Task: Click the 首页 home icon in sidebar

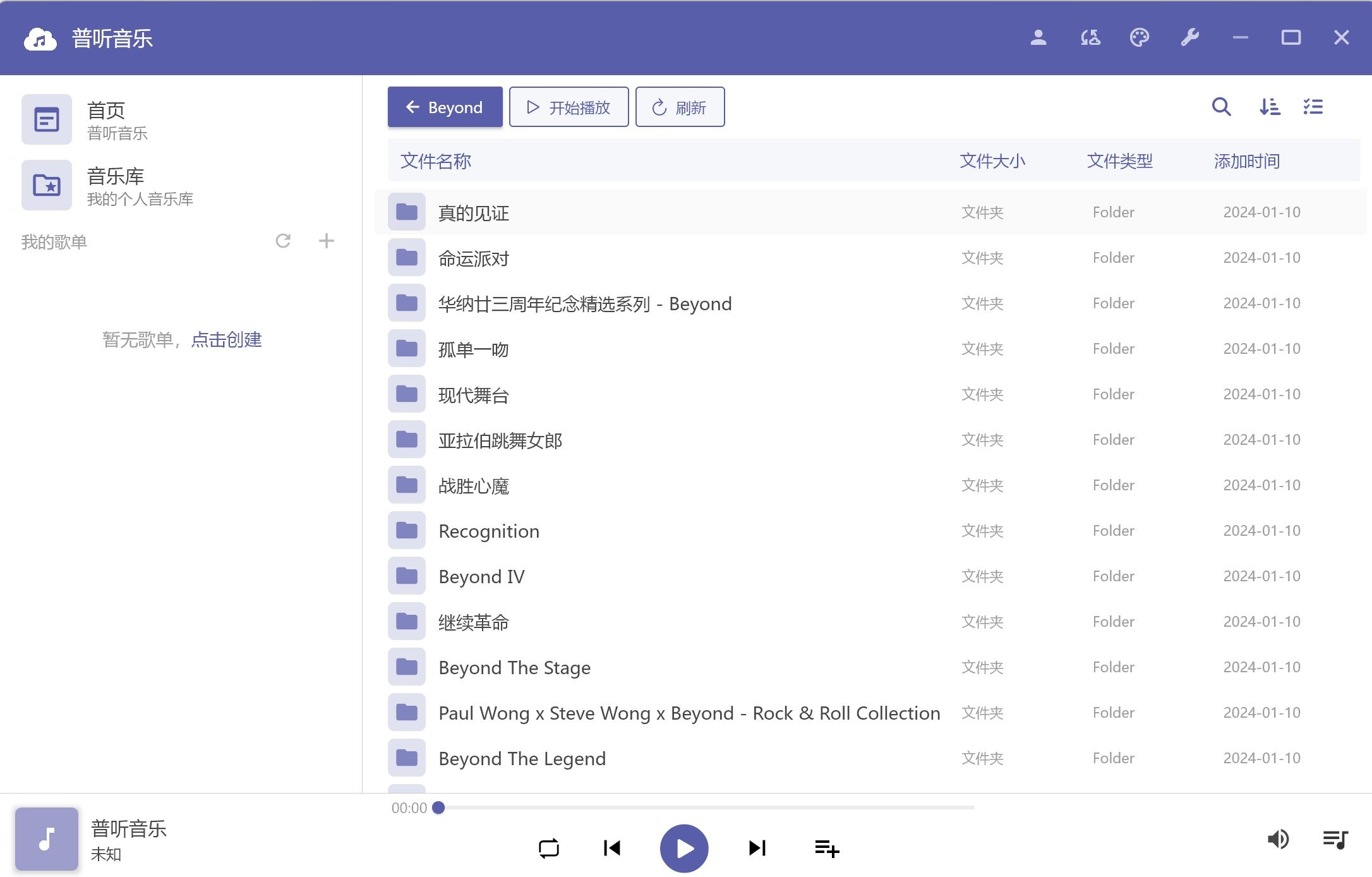Action: (x=47, y=119)
